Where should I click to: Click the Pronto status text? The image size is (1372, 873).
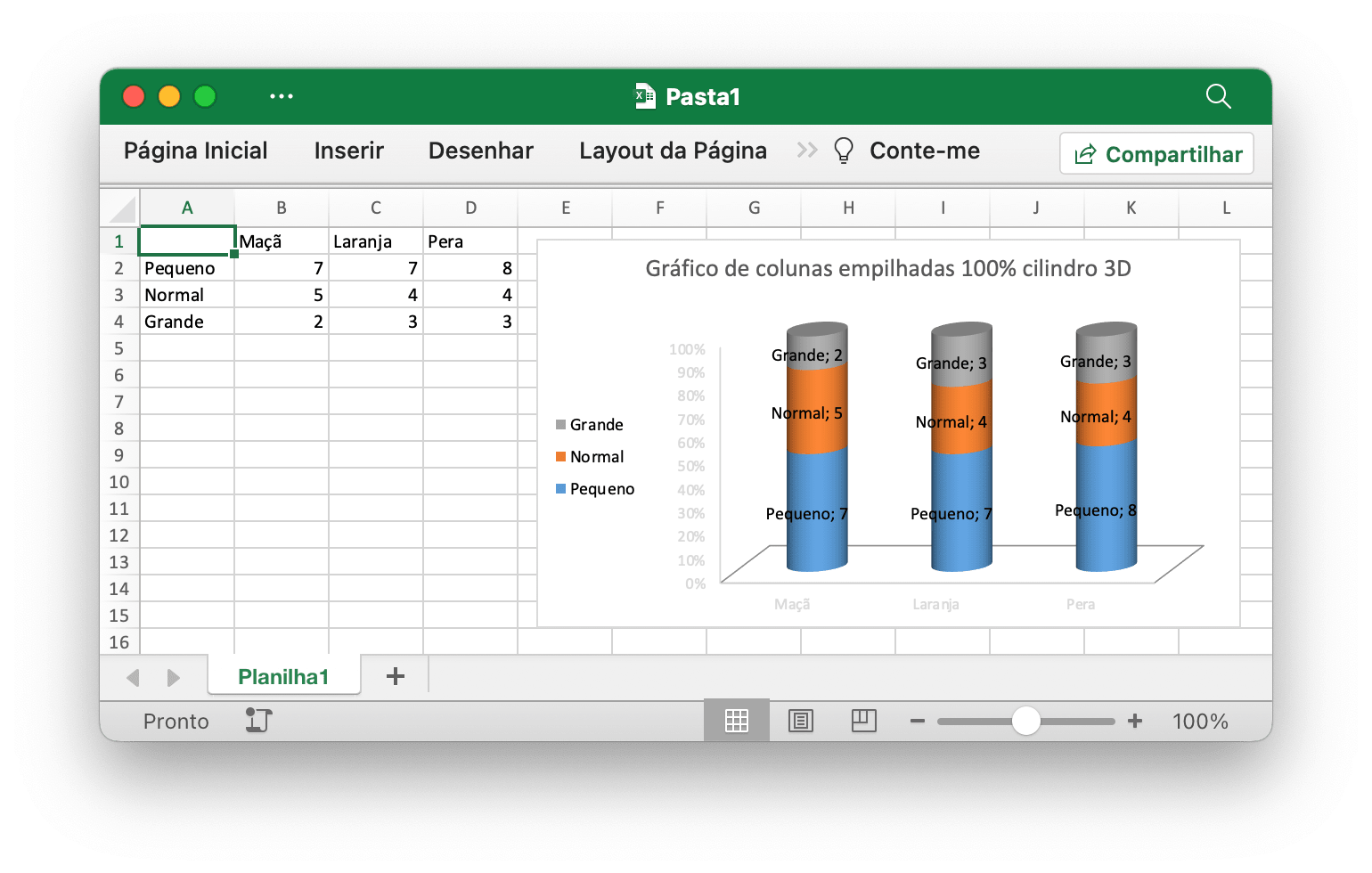pos(176,721)
